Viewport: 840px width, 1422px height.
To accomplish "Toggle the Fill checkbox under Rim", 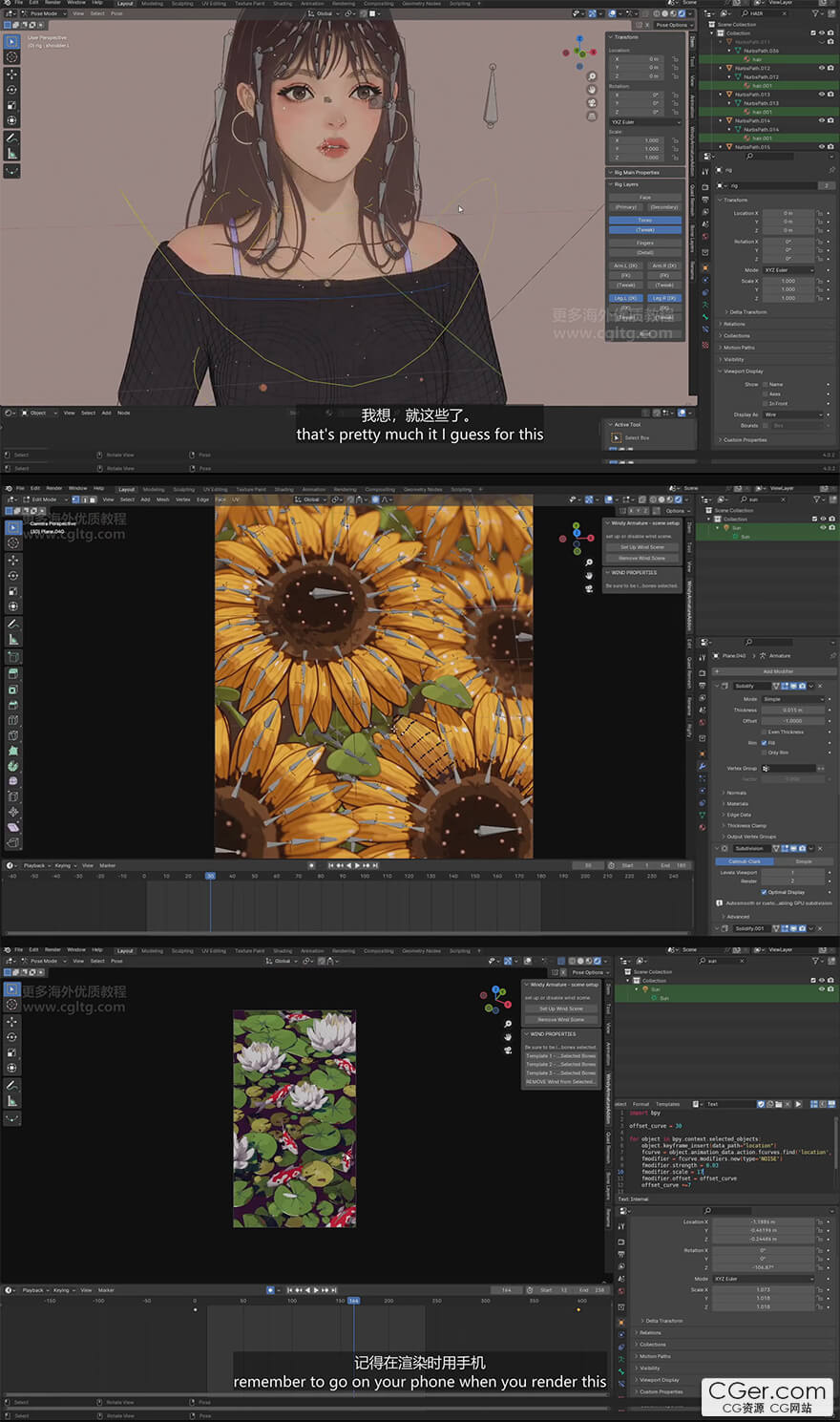I will point(765,742).
